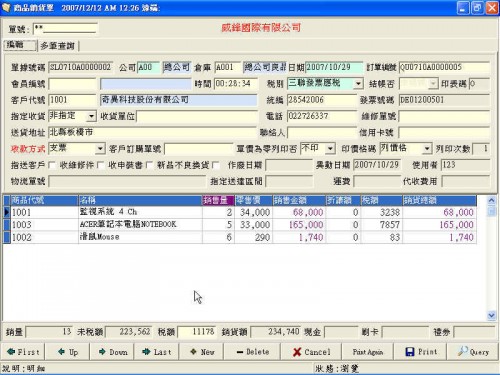Delete the current record
Image resolution: width=500 pixels, height=375 pixels.
252,352
